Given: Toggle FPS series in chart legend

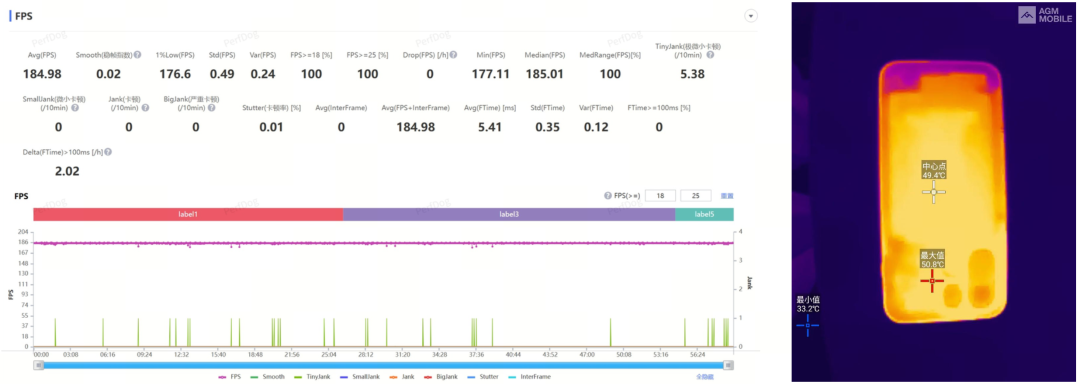Looking at the screenshot, I should click(229, 376).
